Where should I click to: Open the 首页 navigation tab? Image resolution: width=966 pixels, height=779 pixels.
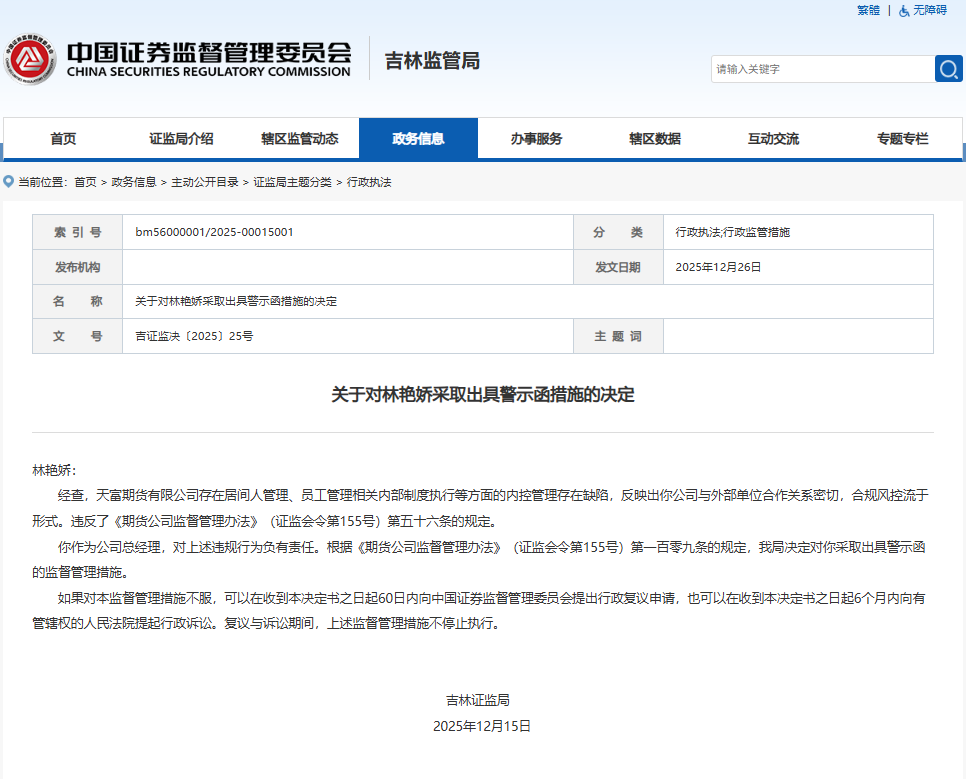coord(63,139)
